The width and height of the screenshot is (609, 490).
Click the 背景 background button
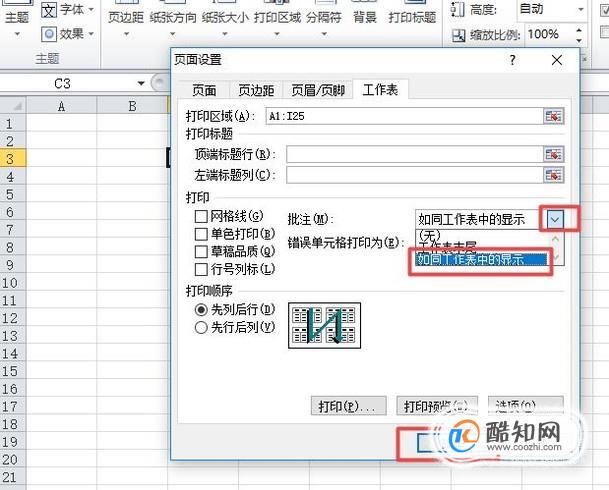click(365, 14)
